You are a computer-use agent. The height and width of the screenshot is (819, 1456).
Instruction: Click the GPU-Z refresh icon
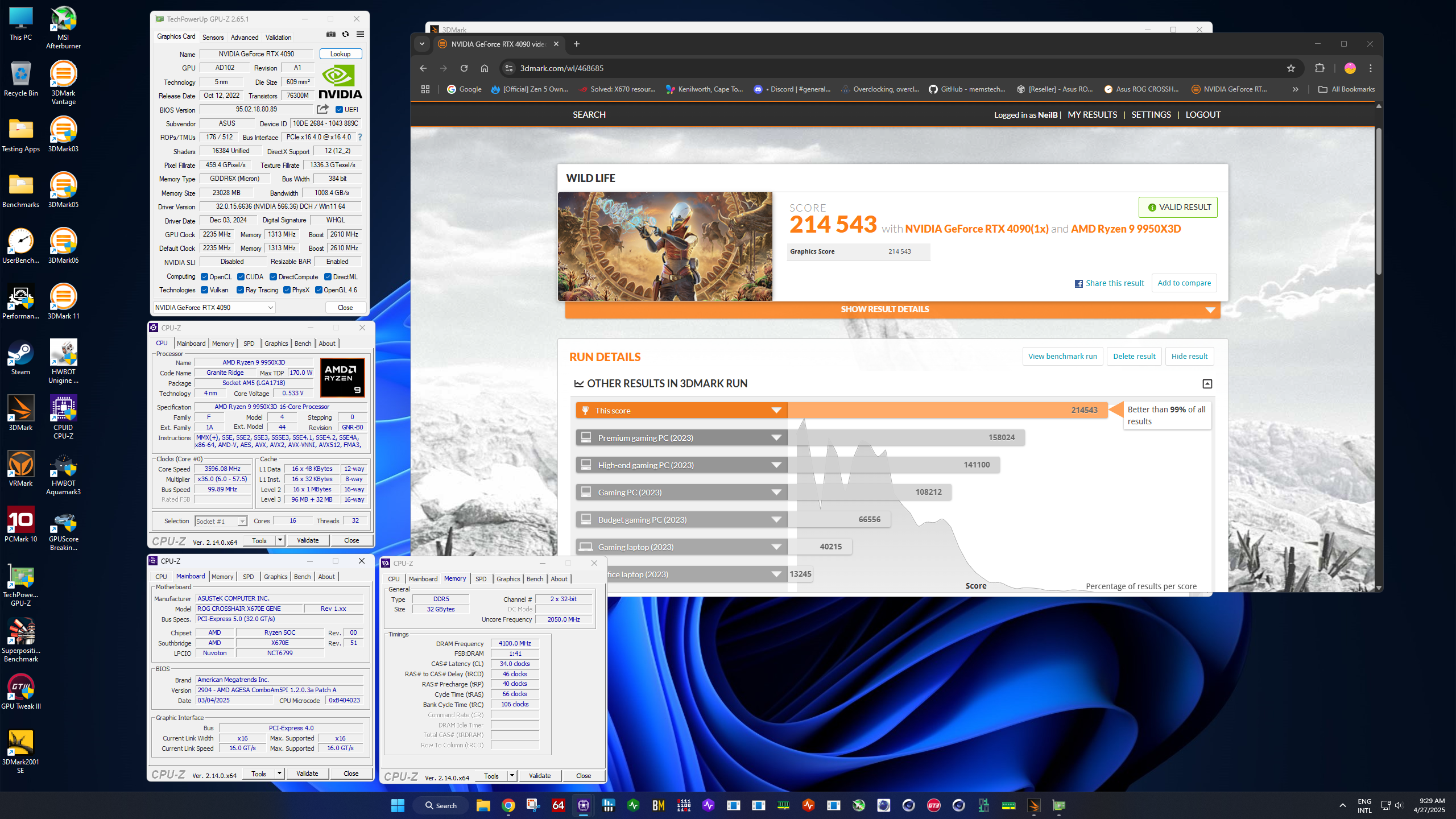[345, 35]
